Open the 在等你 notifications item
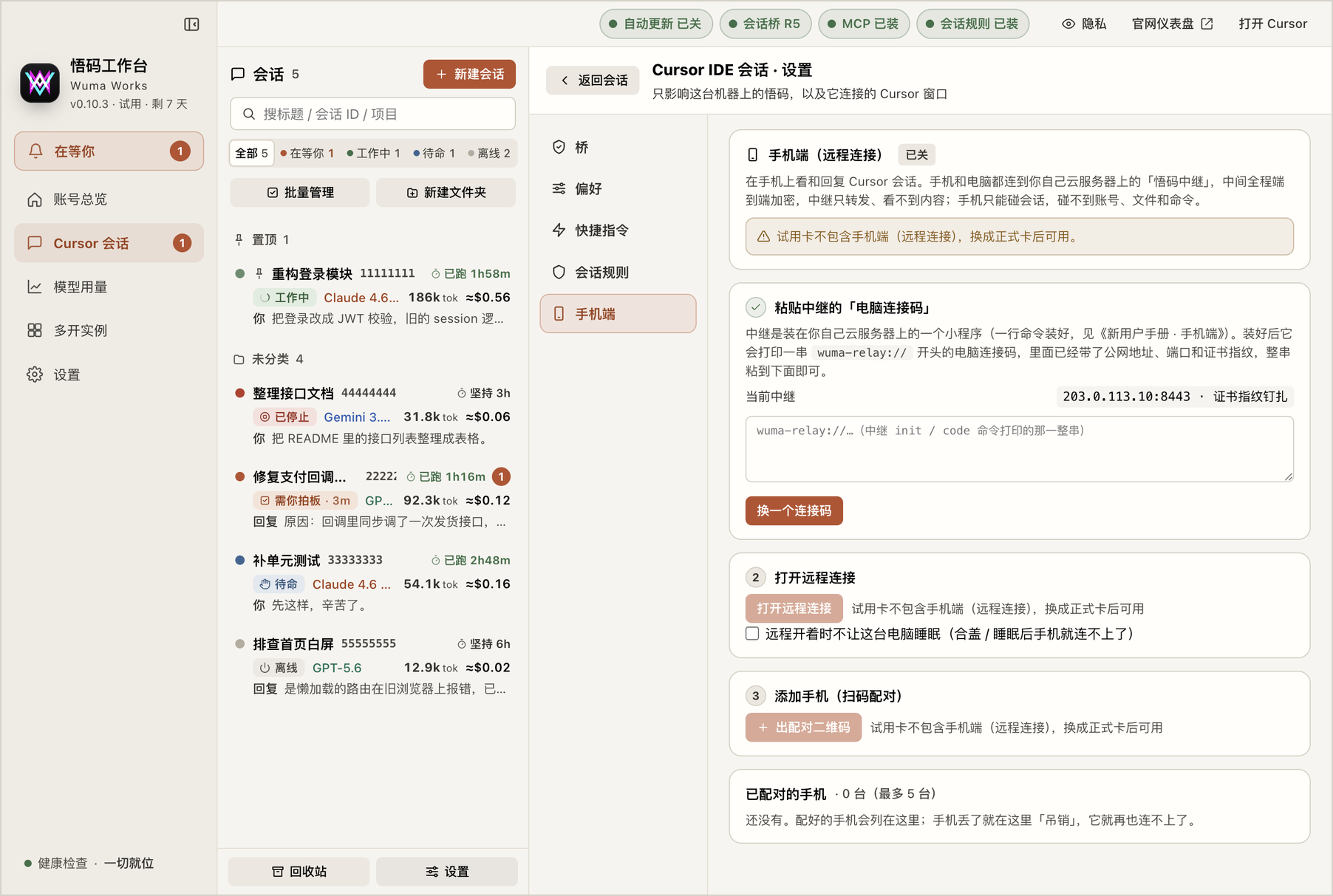This screenshot has height=896, width=1333. (x=109, y=151)
